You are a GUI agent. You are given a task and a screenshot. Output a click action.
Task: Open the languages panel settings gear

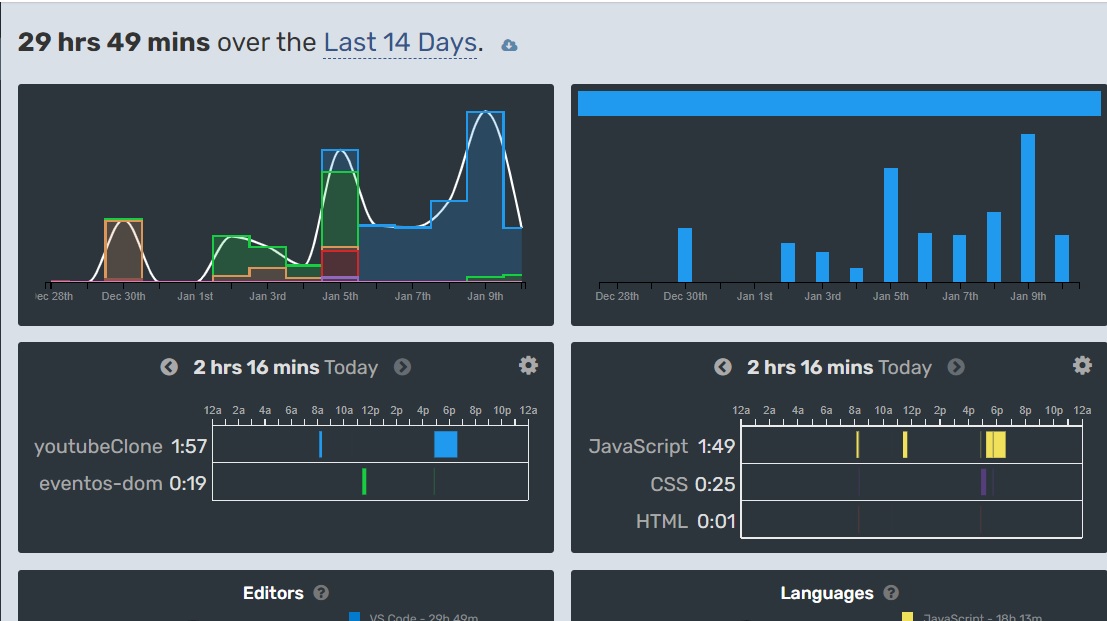click(1081, 365)
